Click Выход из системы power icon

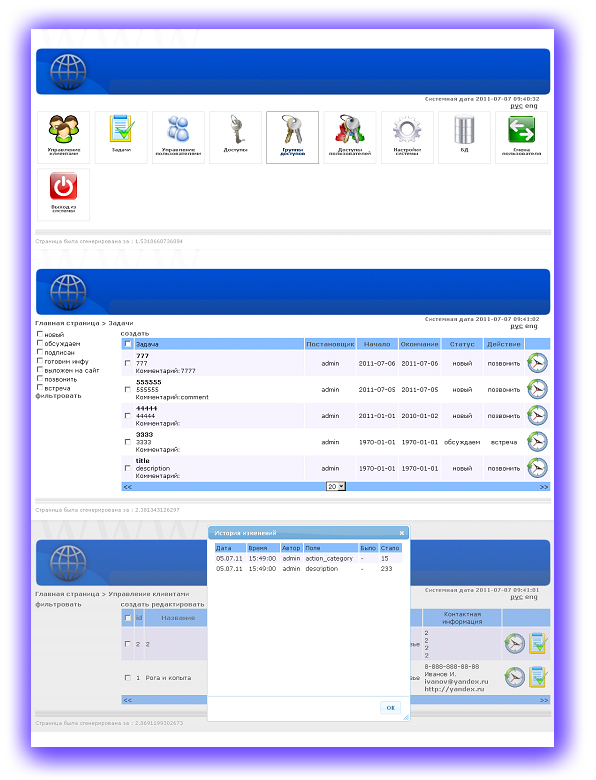click(64, 195)
